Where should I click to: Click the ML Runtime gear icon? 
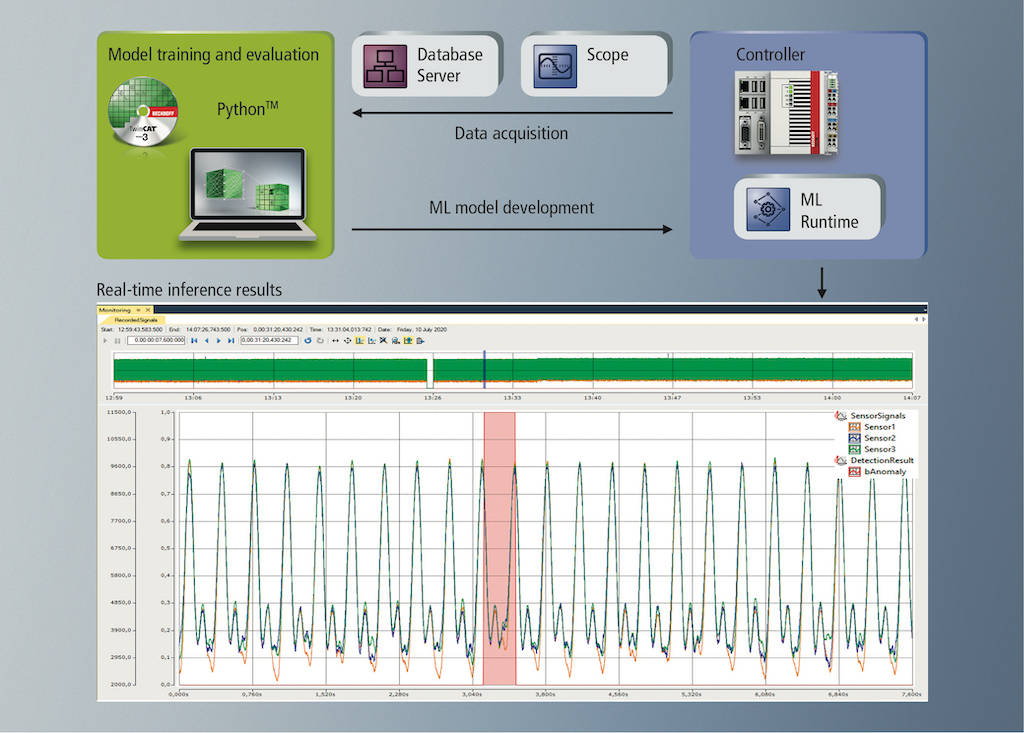pyautogui.click(x=768, y=209)
